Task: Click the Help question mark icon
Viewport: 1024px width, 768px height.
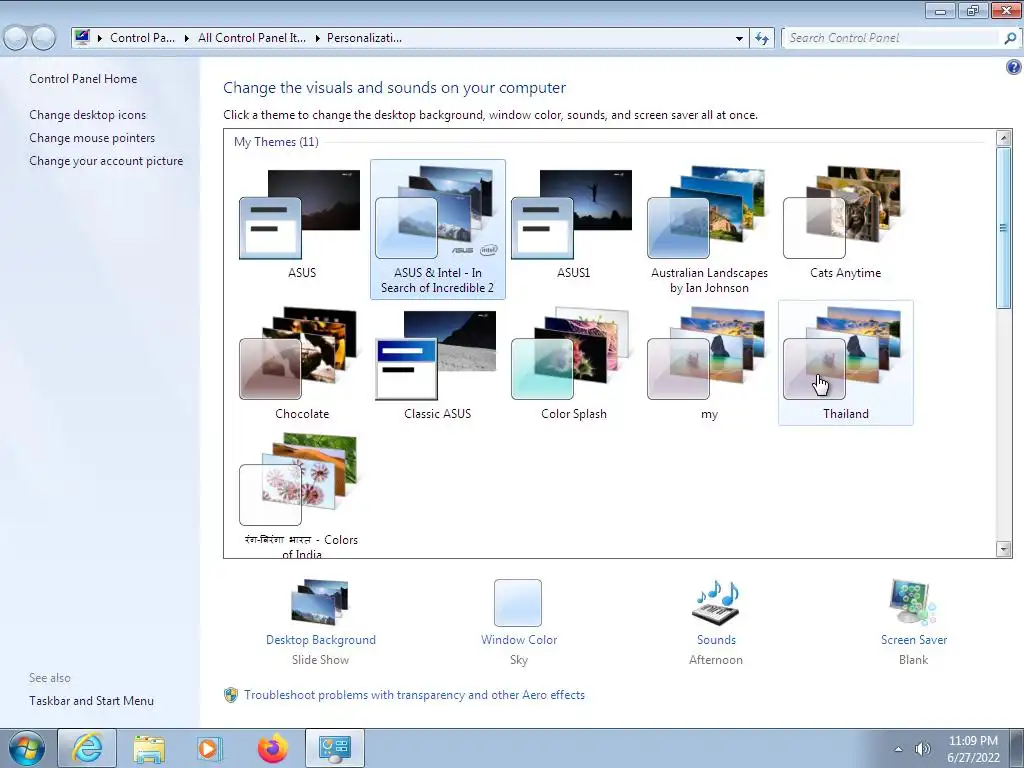Action: pos(1014,67)
